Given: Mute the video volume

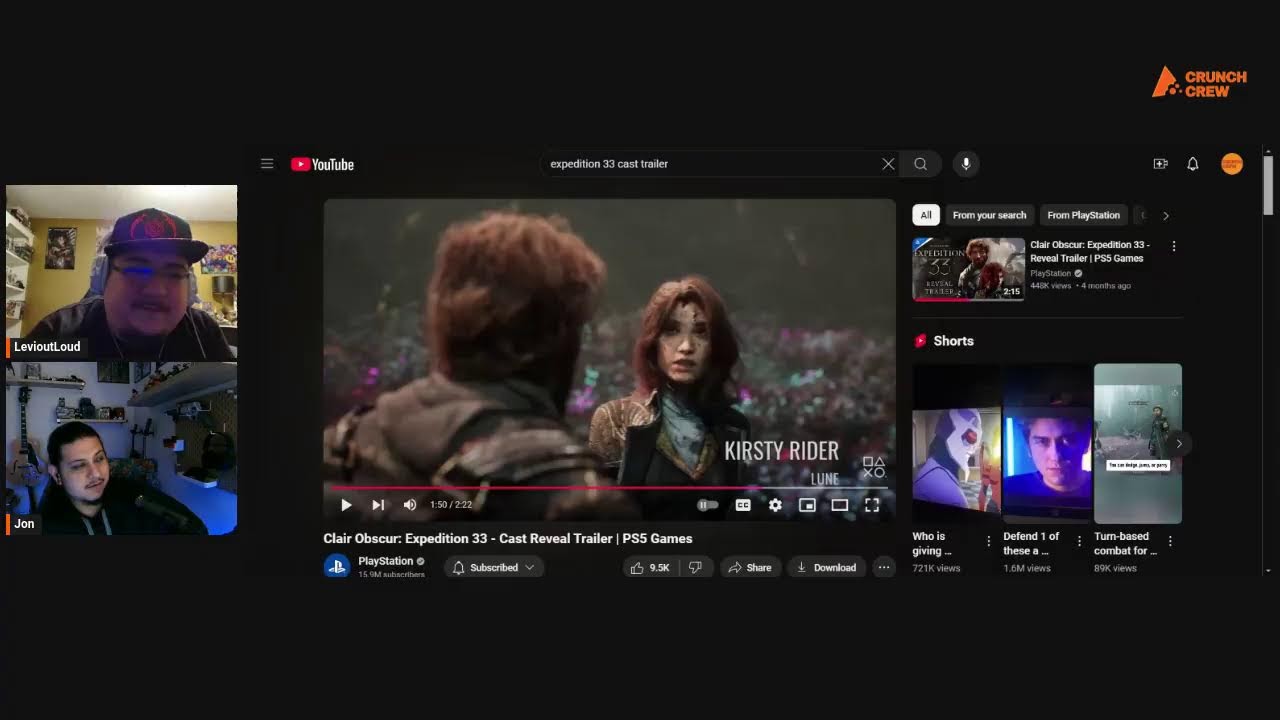Looking at the screenshot, I should 410,505.
